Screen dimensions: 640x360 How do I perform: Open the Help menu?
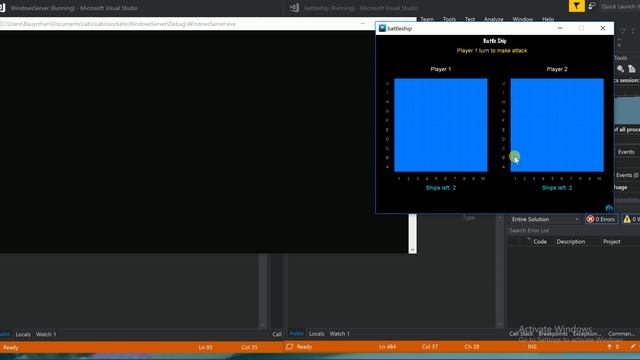pos(548,19)
